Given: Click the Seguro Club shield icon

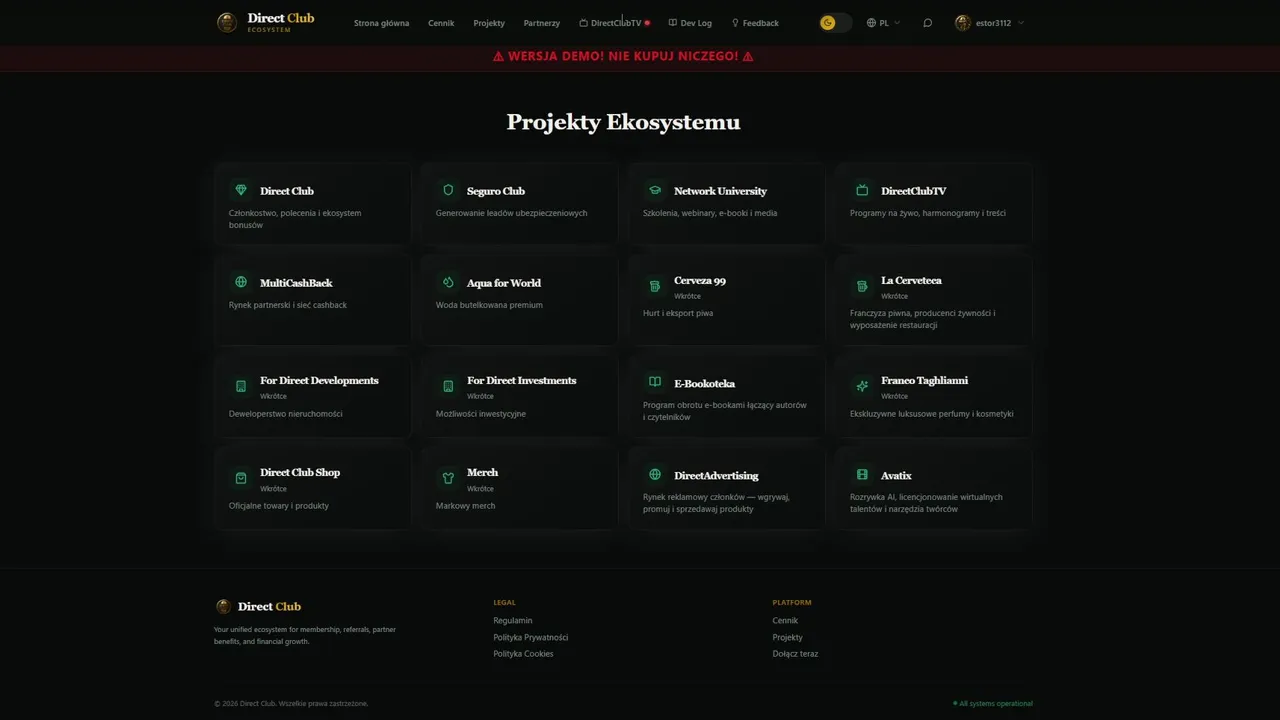Looking at the screenshot, I should (448, 190).
